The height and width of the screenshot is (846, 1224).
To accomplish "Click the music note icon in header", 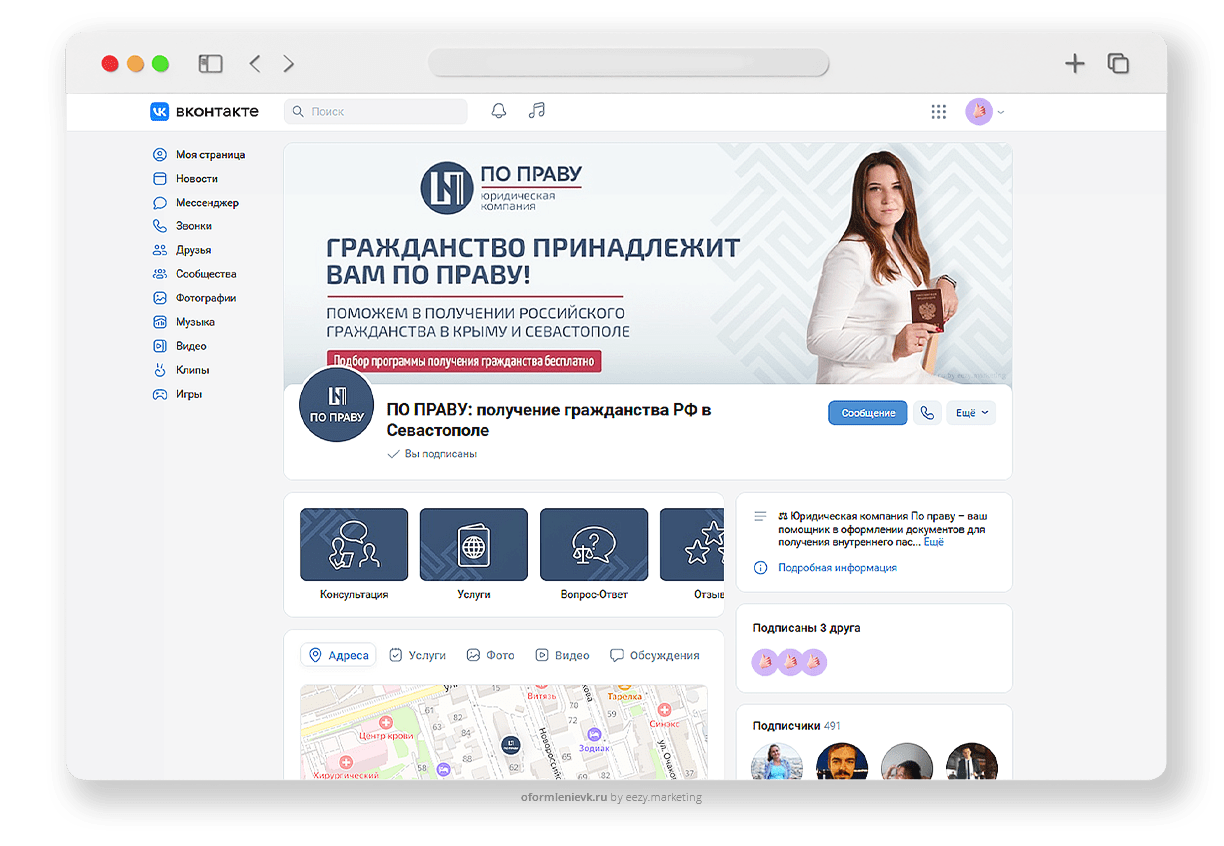I will coord(537,111).
